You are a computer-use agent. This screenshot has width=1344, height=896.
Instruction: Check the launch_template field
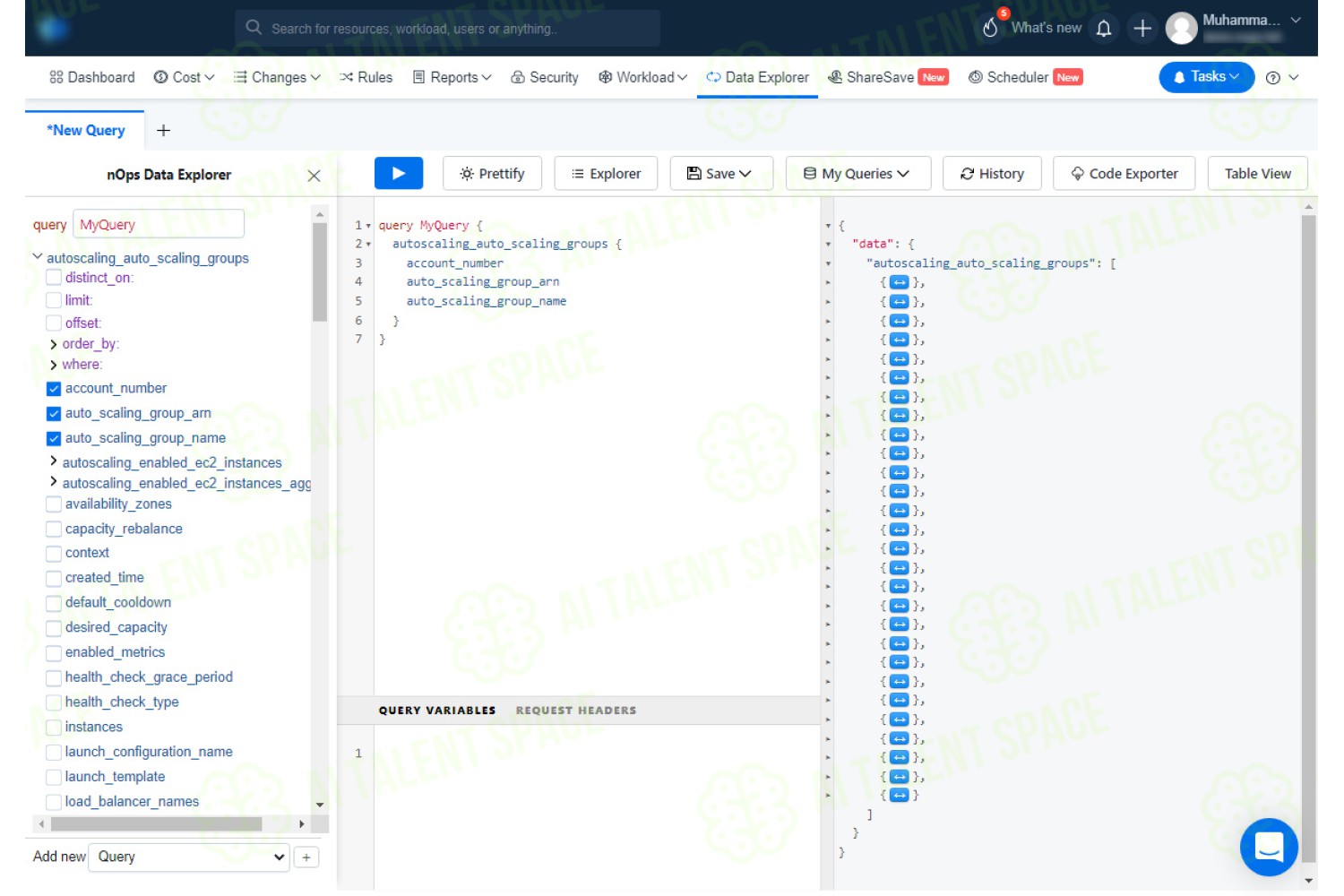54,778
